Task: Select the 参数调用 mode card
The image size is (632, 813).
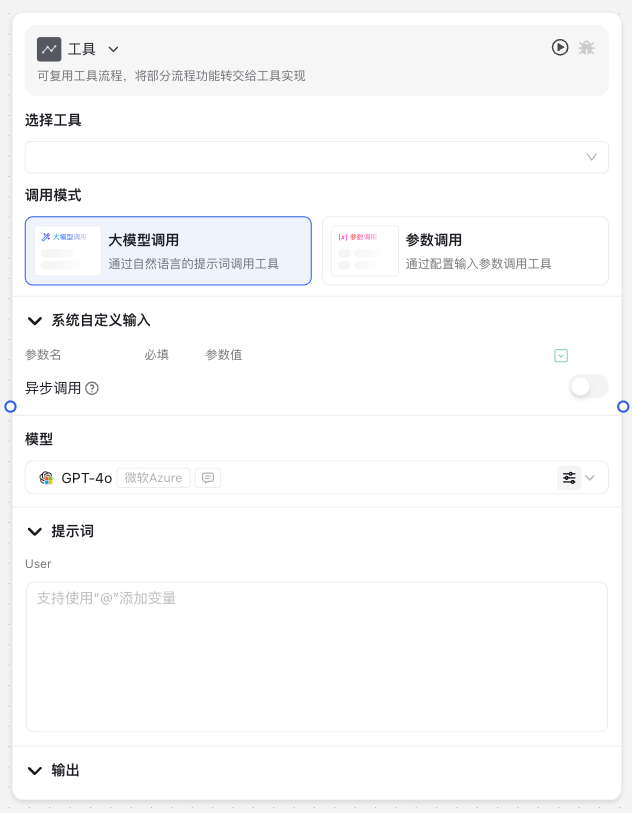Action: [465, 251]
